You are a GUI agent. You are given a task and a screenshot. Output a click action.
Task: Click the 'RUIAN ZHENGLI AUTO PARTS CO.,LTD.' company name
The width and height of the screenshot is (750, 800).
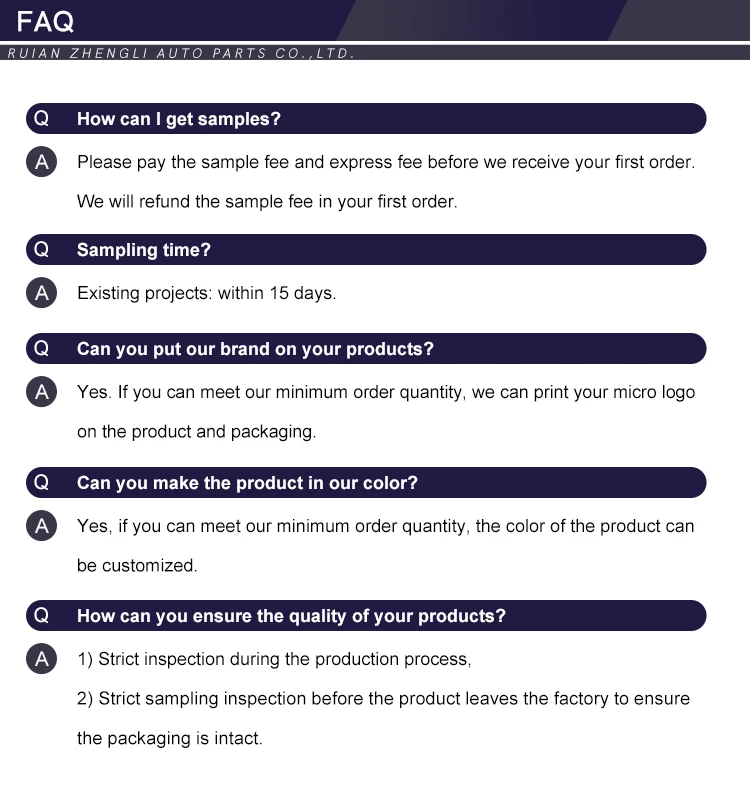click(181, 53)
